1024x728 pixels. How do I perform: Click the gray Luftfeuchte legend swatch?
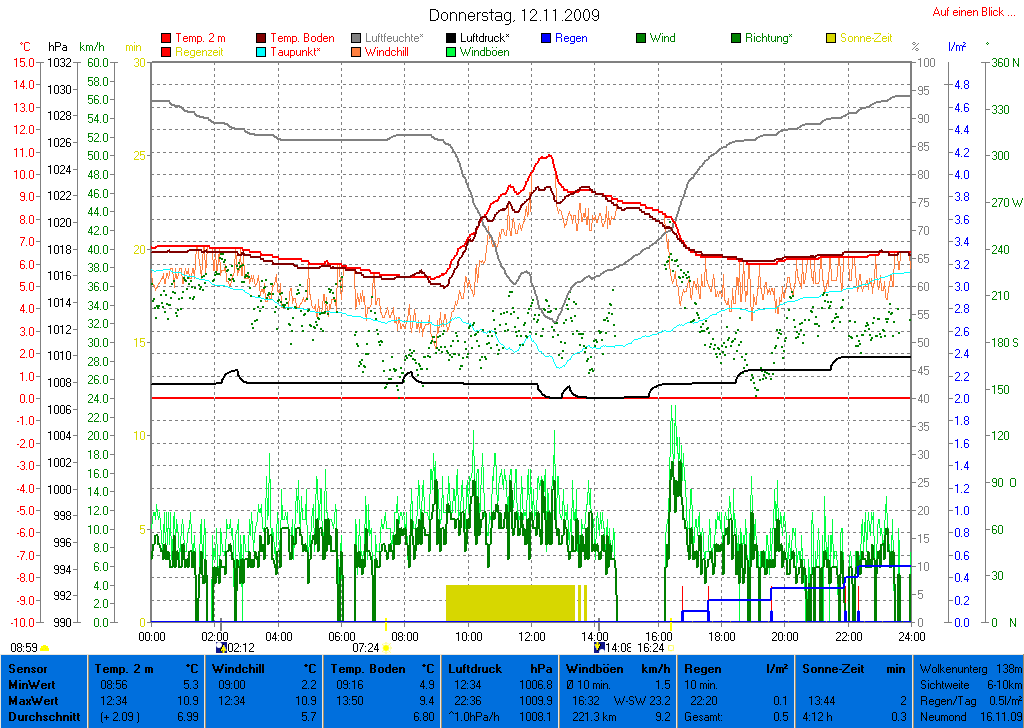click(x=357, y=38)
